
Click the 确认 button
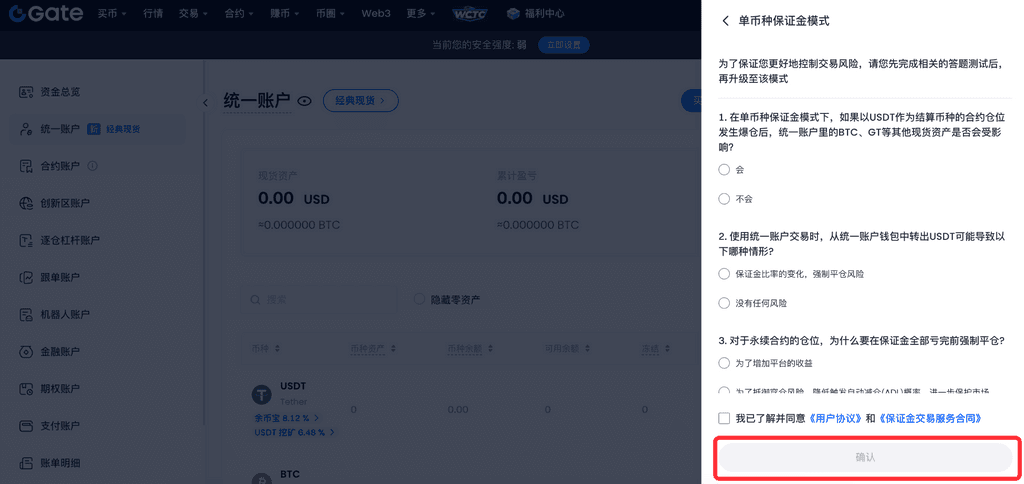tap(865, 457)
